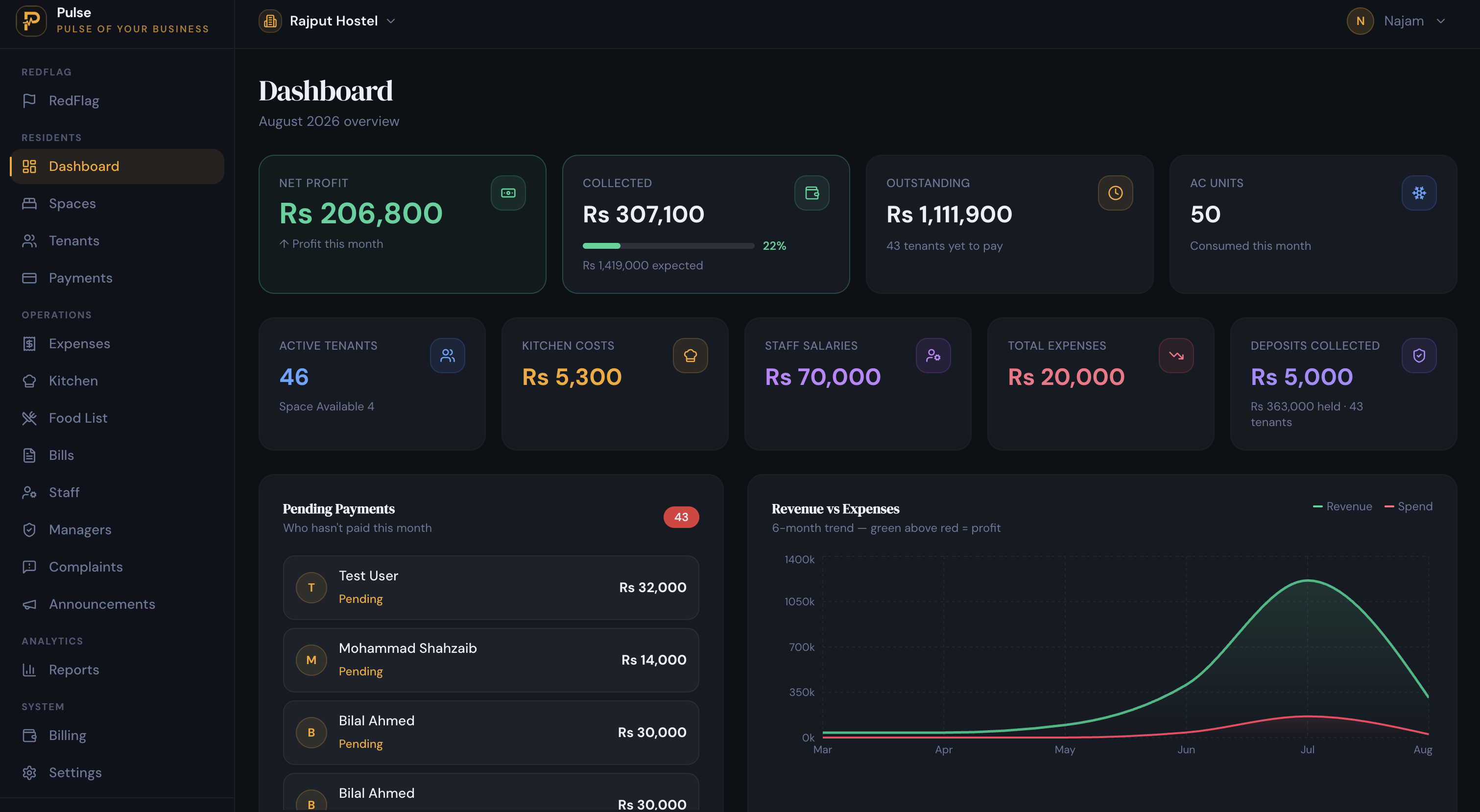Select Mohammad Shahzaib pending payment entry
This screenshot has height=812, width=1480.
click(x=491, y=660)
